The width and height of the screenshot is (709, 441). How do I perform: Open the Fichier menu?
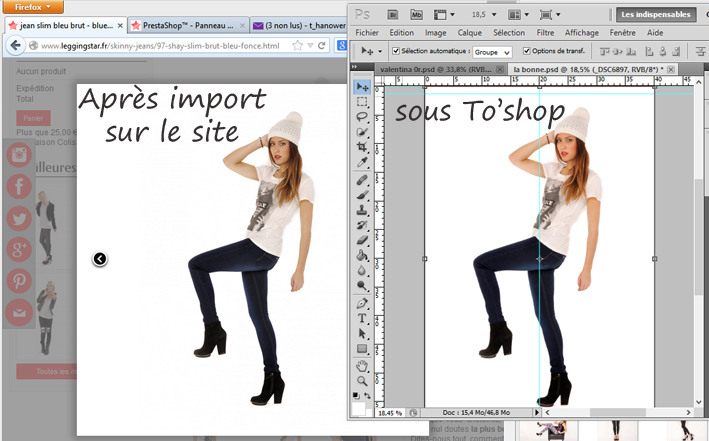coord(367,33)
